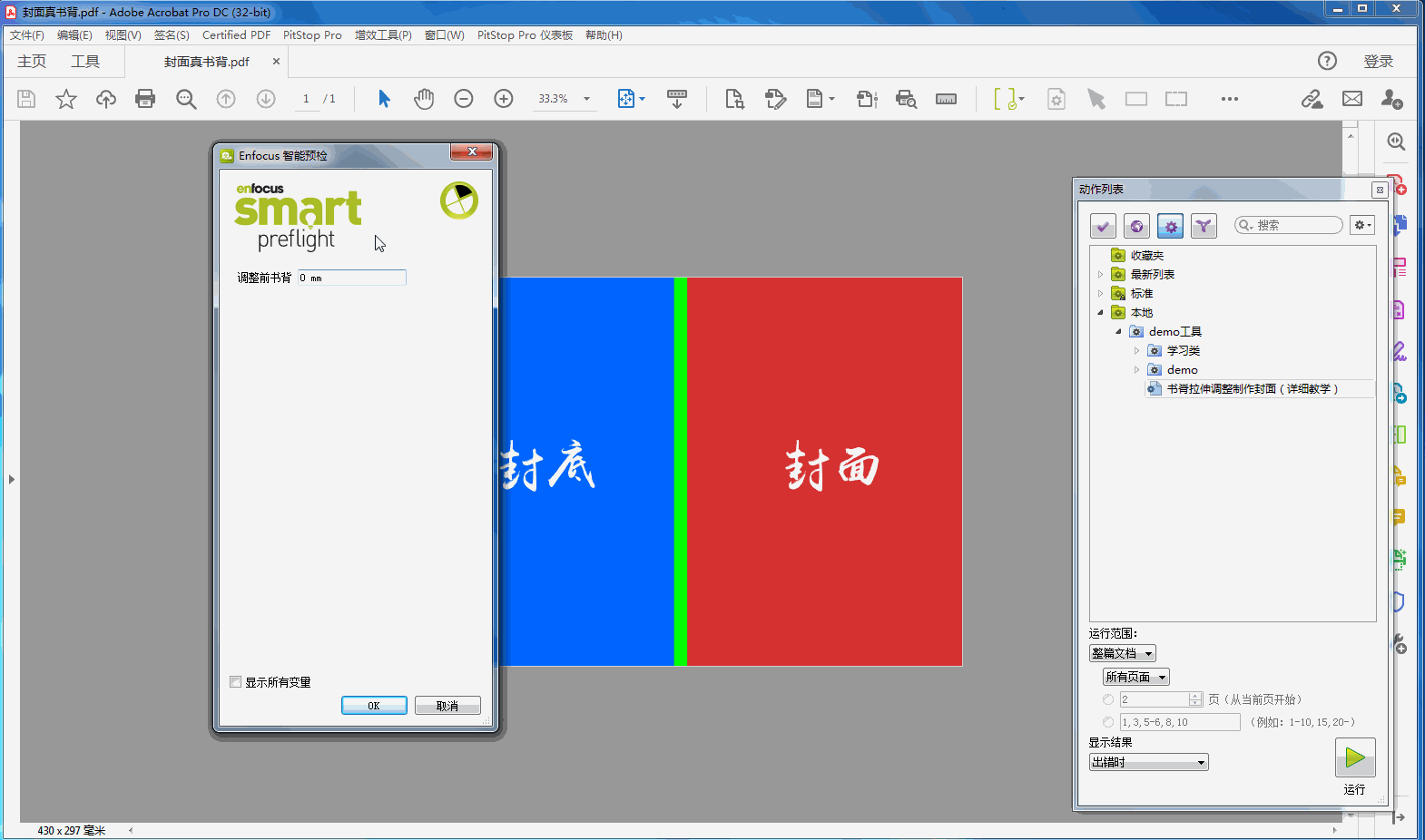Close the 封面真书背.pdf document tab
The height and width of the screenshot is (840, 1425).
tap(277, 62)
